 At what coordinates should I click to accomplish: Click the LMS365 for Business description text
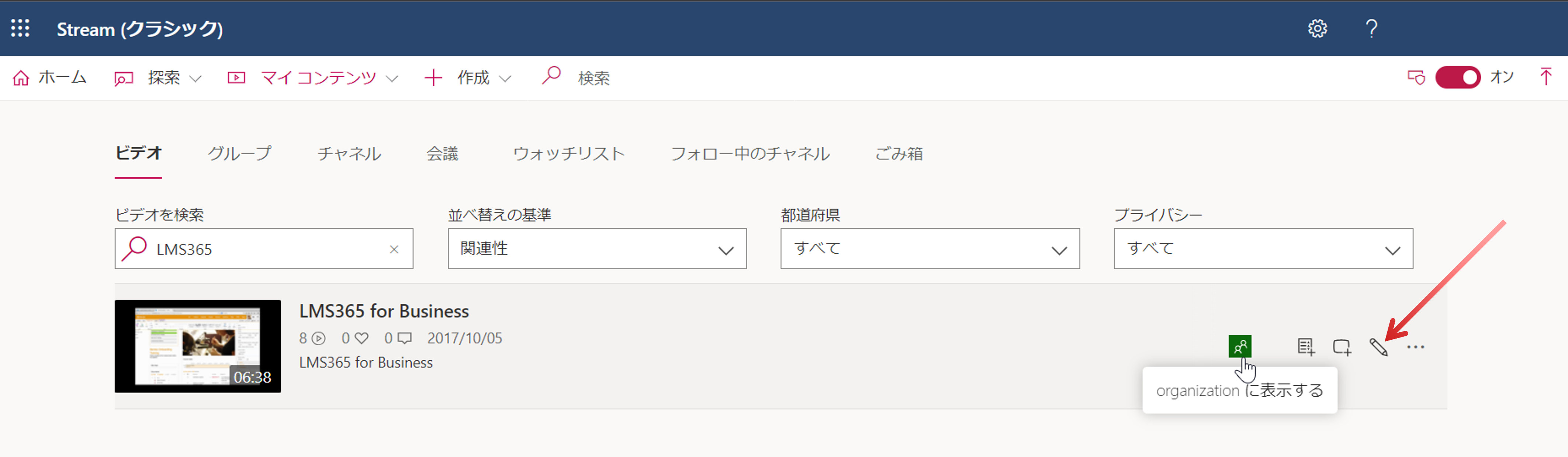pos(366,362)
